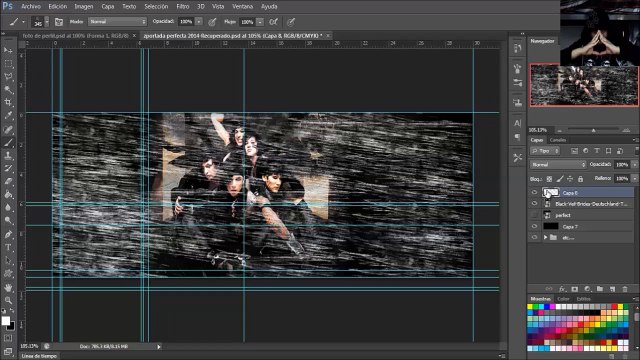Select the Brush tool in the toolbox
The image size is (640, 360).
(x=8, y=142)
